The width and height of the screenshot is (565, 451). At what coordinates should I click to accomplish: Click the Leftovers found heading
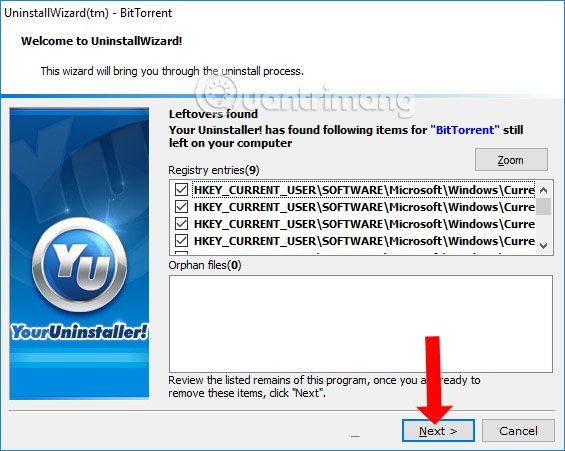213,114
